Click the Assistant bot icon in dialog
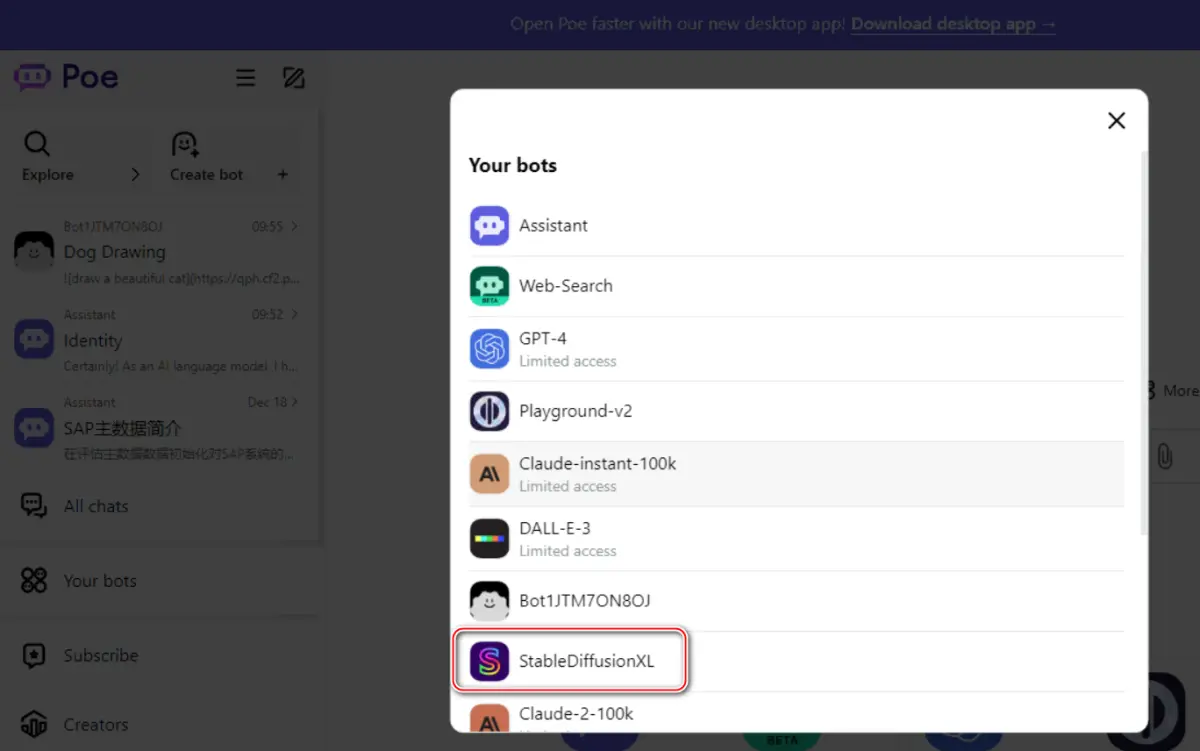Screen dimensions: 1200x751 tap(490, 226)
